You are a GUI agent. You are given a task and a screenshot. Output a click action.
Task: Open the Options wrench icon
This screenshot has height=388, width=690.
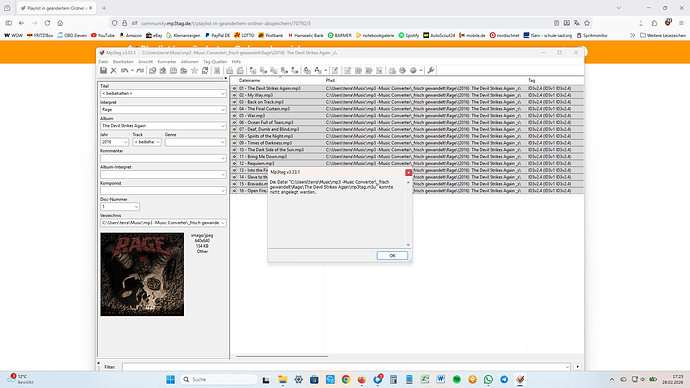[431, 70]
